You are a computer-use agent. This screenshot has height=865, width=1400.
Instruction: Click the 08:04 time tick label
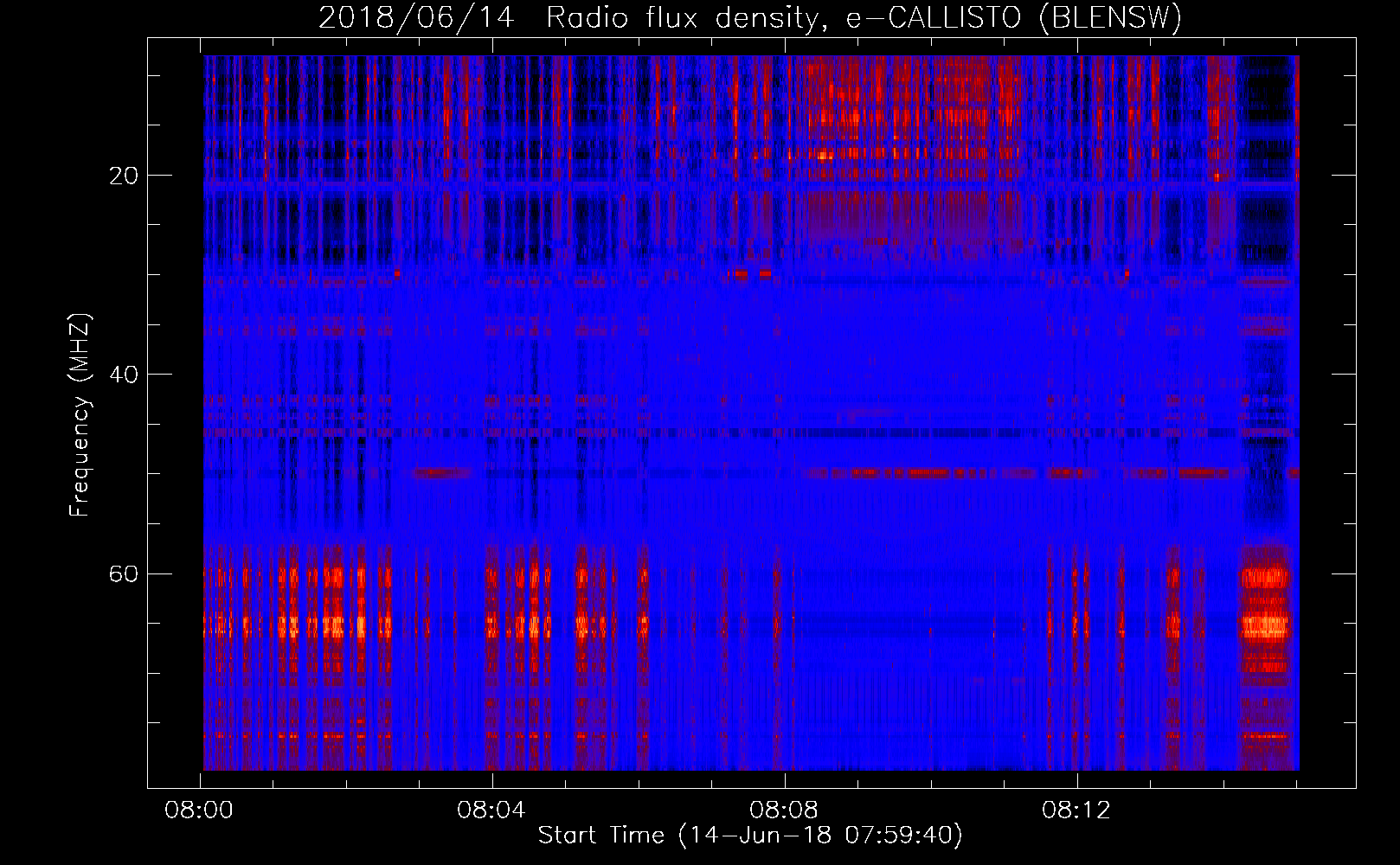click(x=491, y=811)
